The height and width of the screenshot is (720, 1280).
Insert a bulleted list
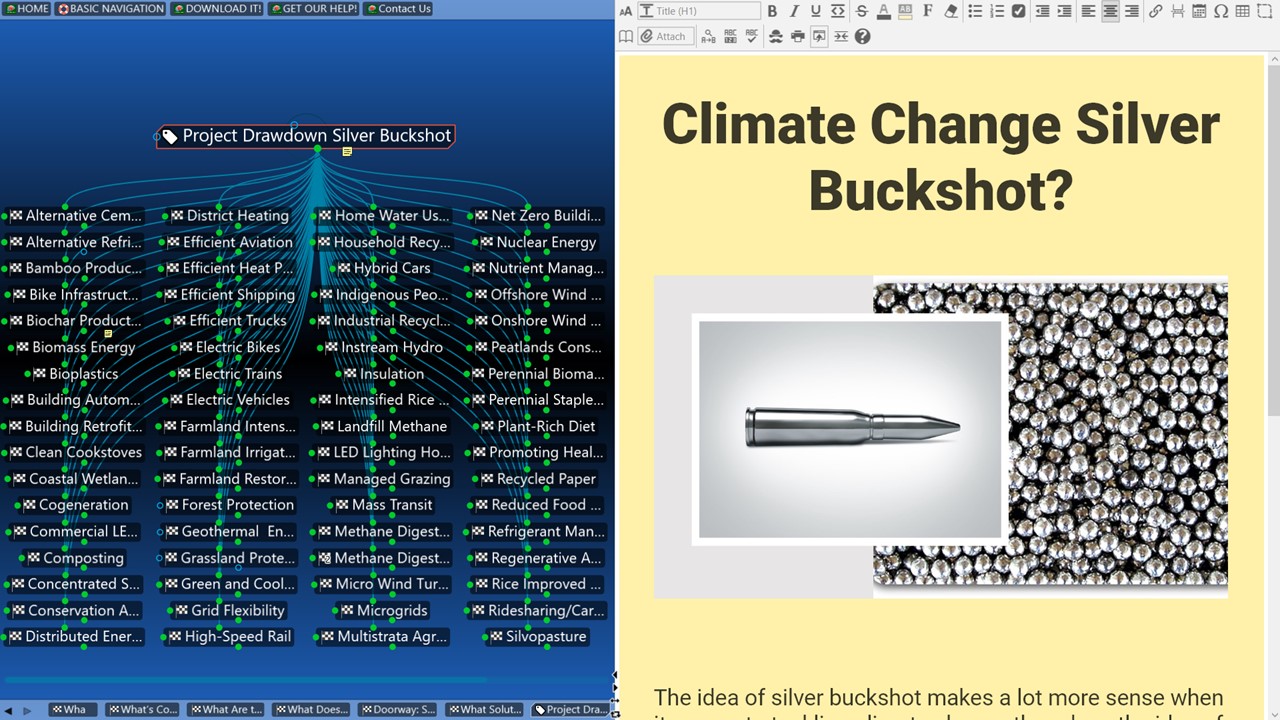975,11
